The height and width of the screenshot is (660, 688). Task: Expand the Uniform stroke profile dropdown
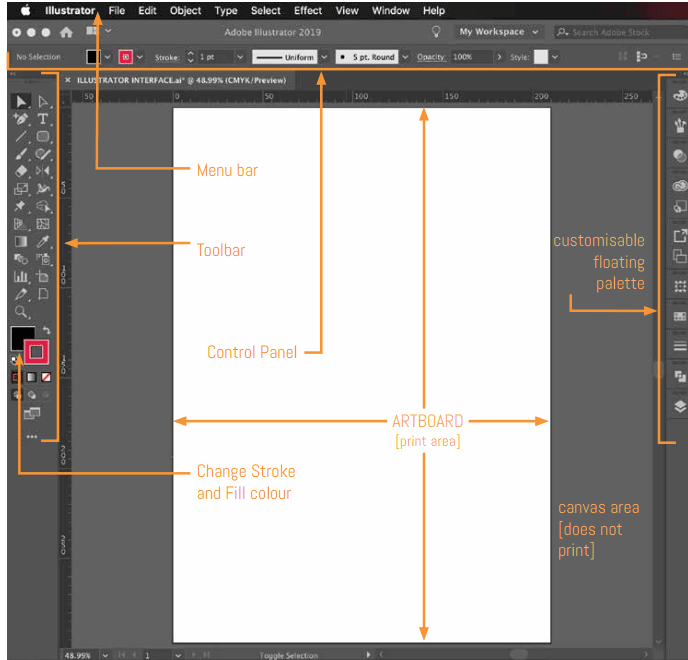point(324,57)
